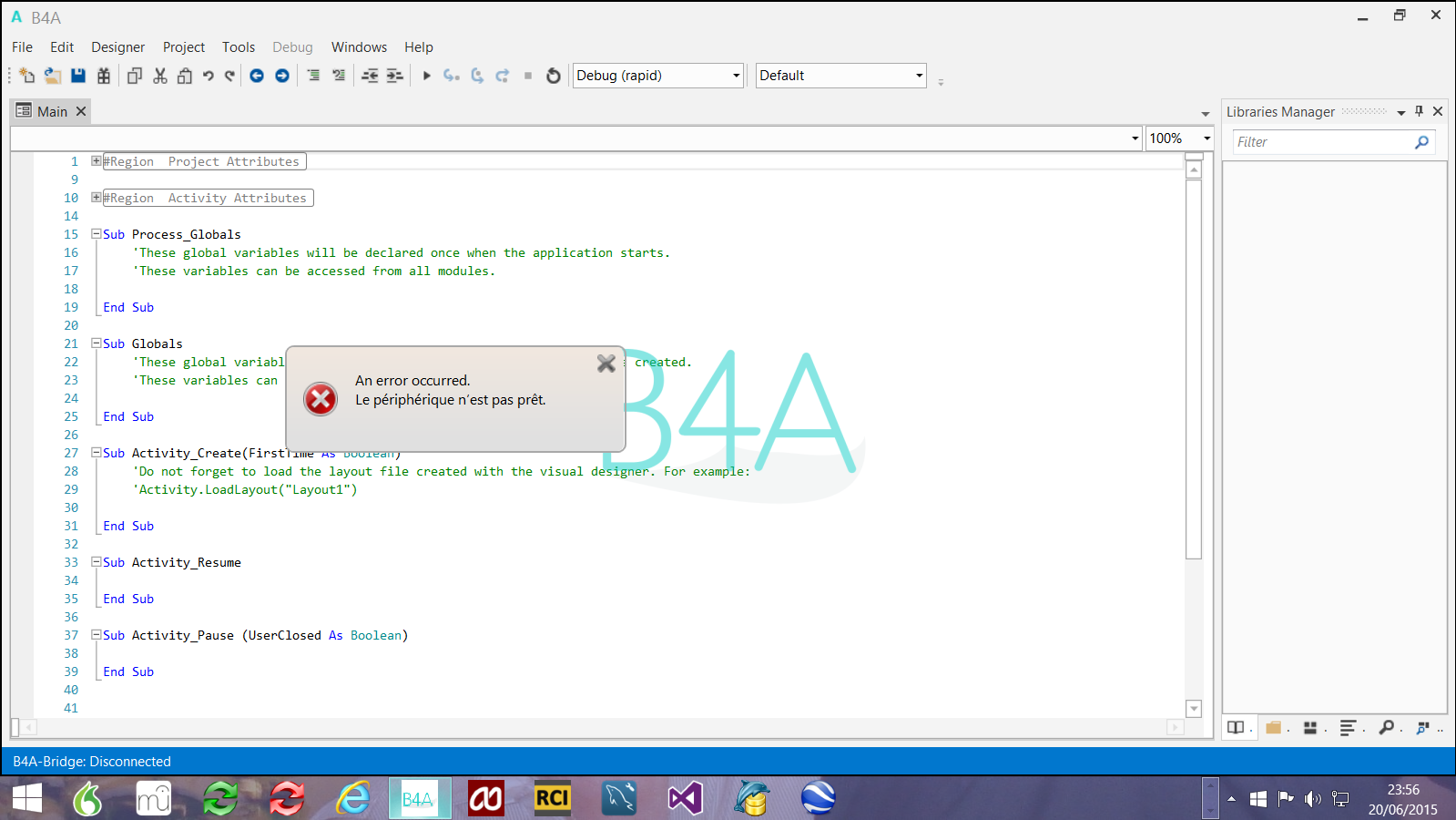Viewport: 1456px width, 820px height.
Task: Open the Project menu
Action: click(184, 47)
